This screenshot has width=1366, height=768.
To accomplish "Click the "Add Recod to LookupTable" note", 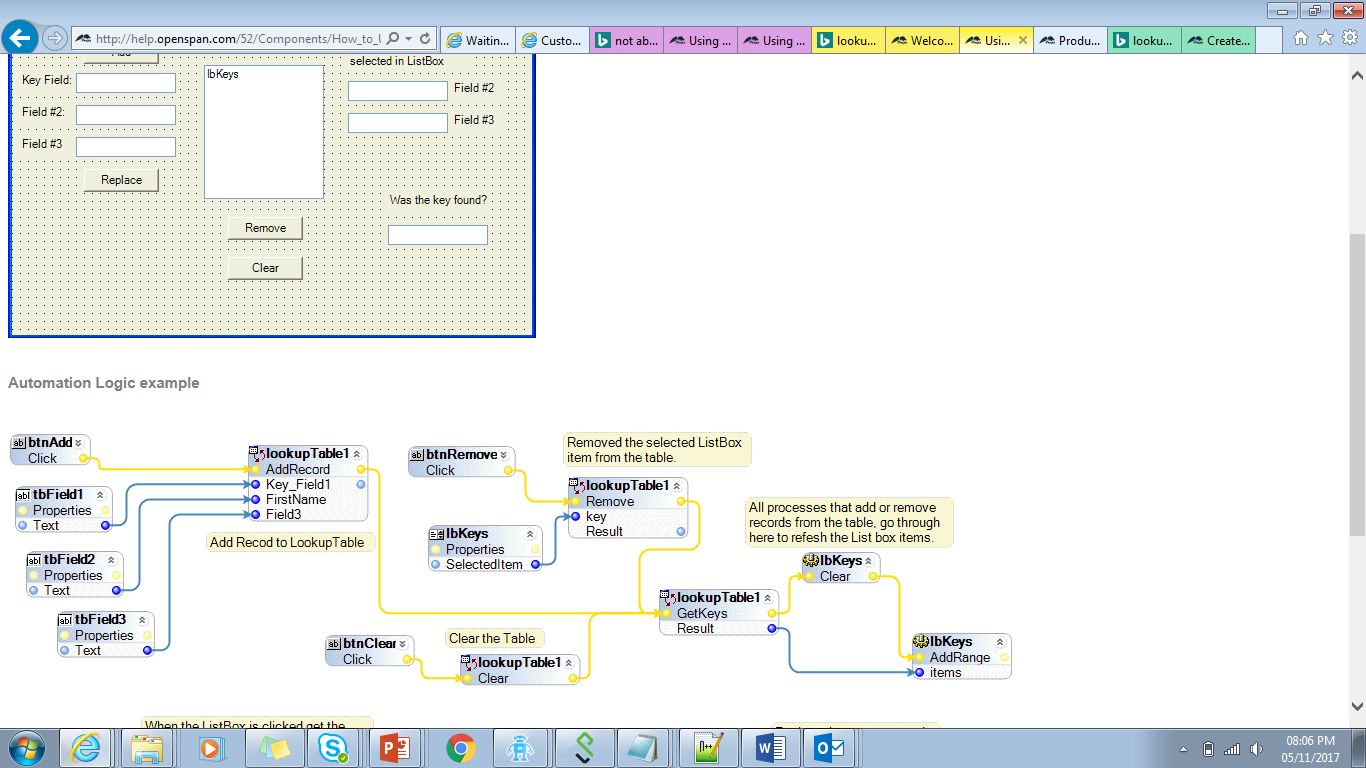I will (292, 542).
